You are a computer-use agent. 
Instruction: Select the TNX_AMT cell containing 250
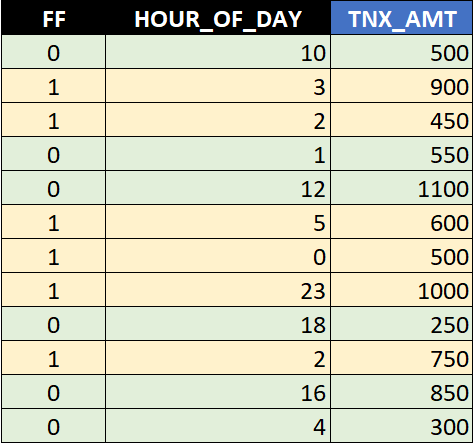point(402,324)
